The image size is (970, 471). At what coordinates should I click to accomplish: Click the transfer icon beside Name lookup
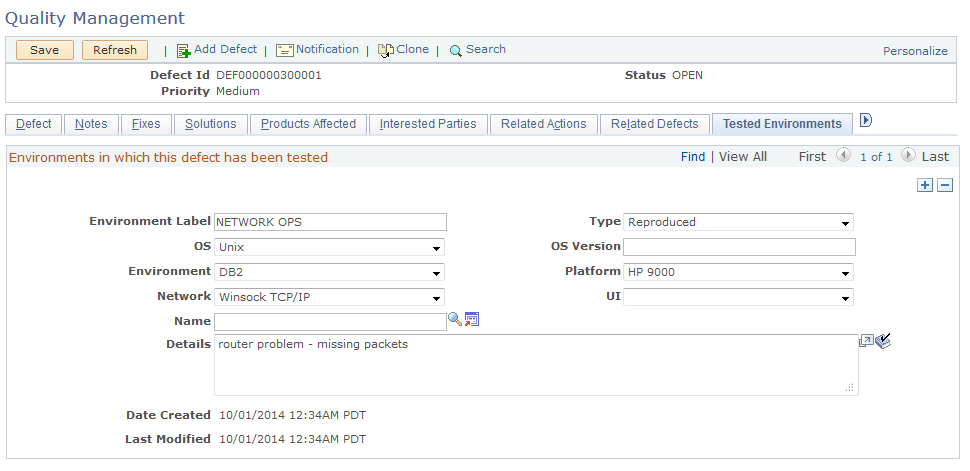pyautogui.click(x=472, y=319)
